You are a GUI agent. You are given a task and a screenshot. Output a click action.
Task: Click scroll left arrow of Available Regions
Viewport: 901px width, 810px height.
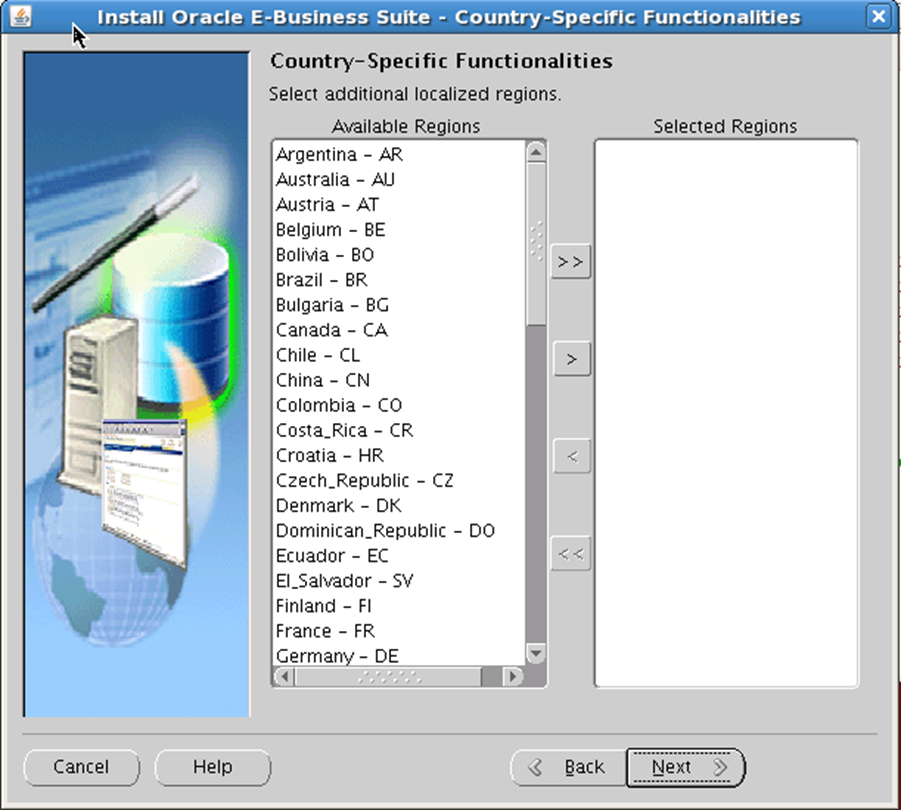284,676
